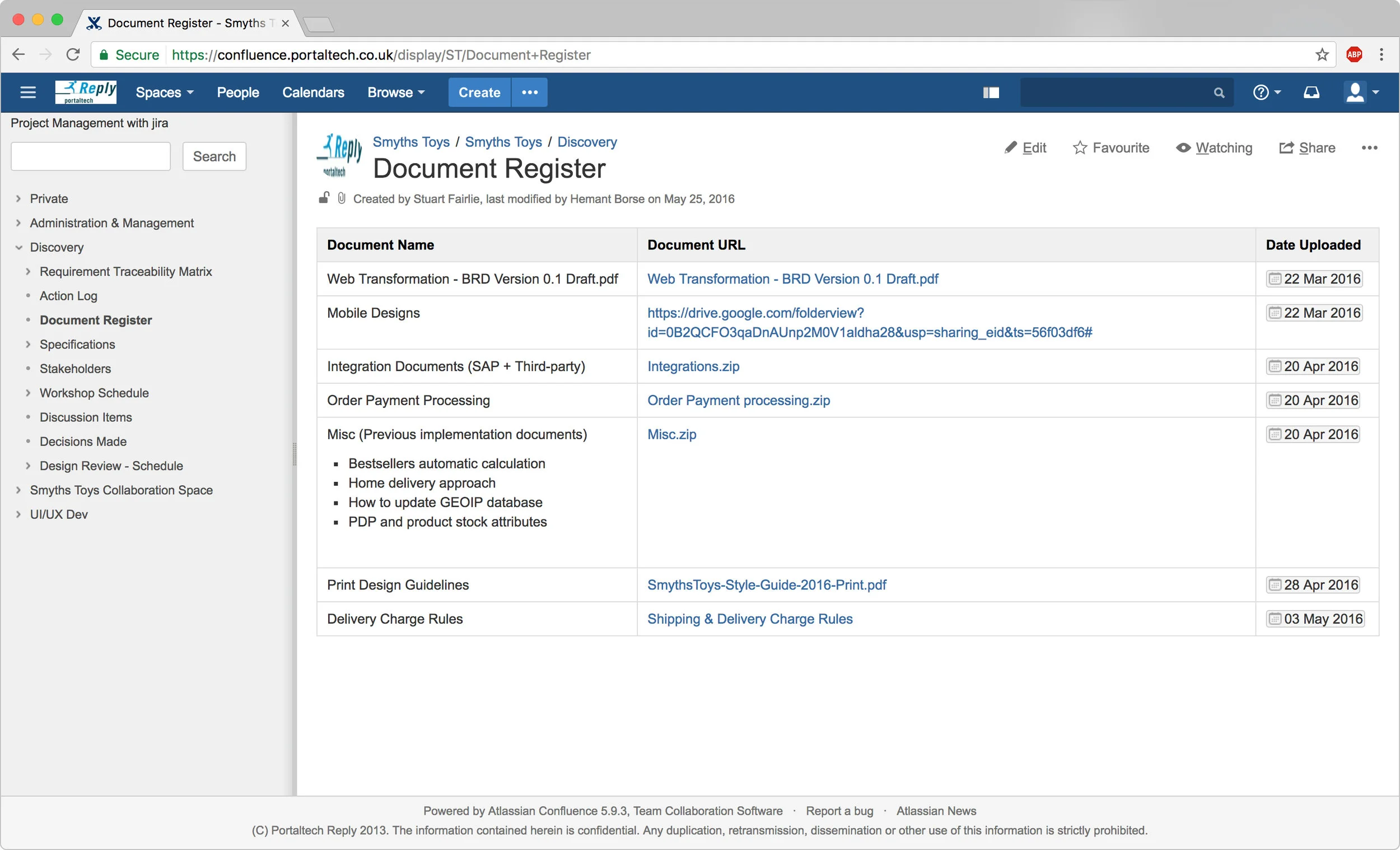Open the Integrations.zip link
This screenshot has height=850, width=1400.
[693, 366]
